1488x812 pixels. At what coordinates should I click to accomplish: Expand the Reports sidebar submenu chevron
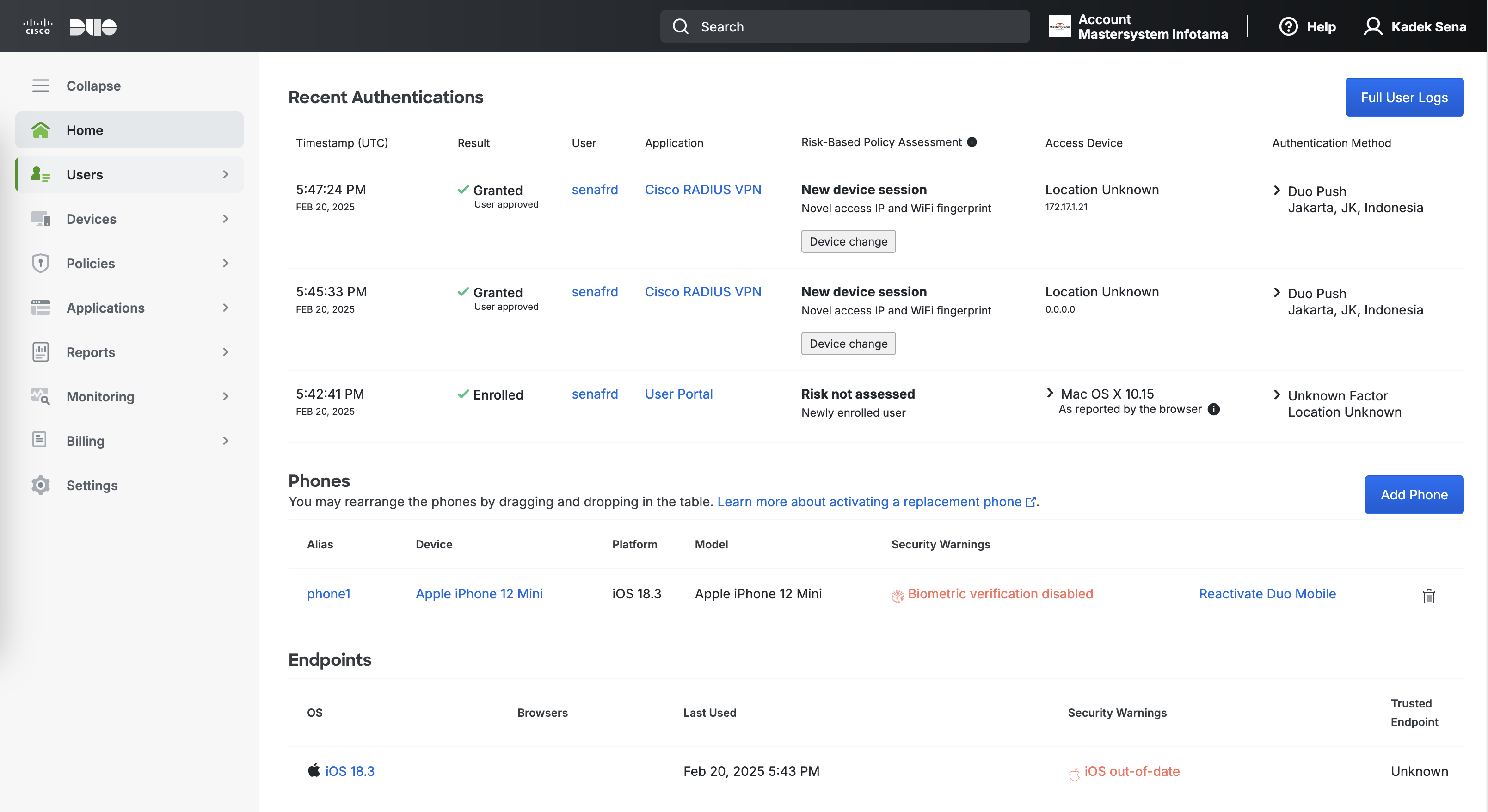tap(225, 352)
